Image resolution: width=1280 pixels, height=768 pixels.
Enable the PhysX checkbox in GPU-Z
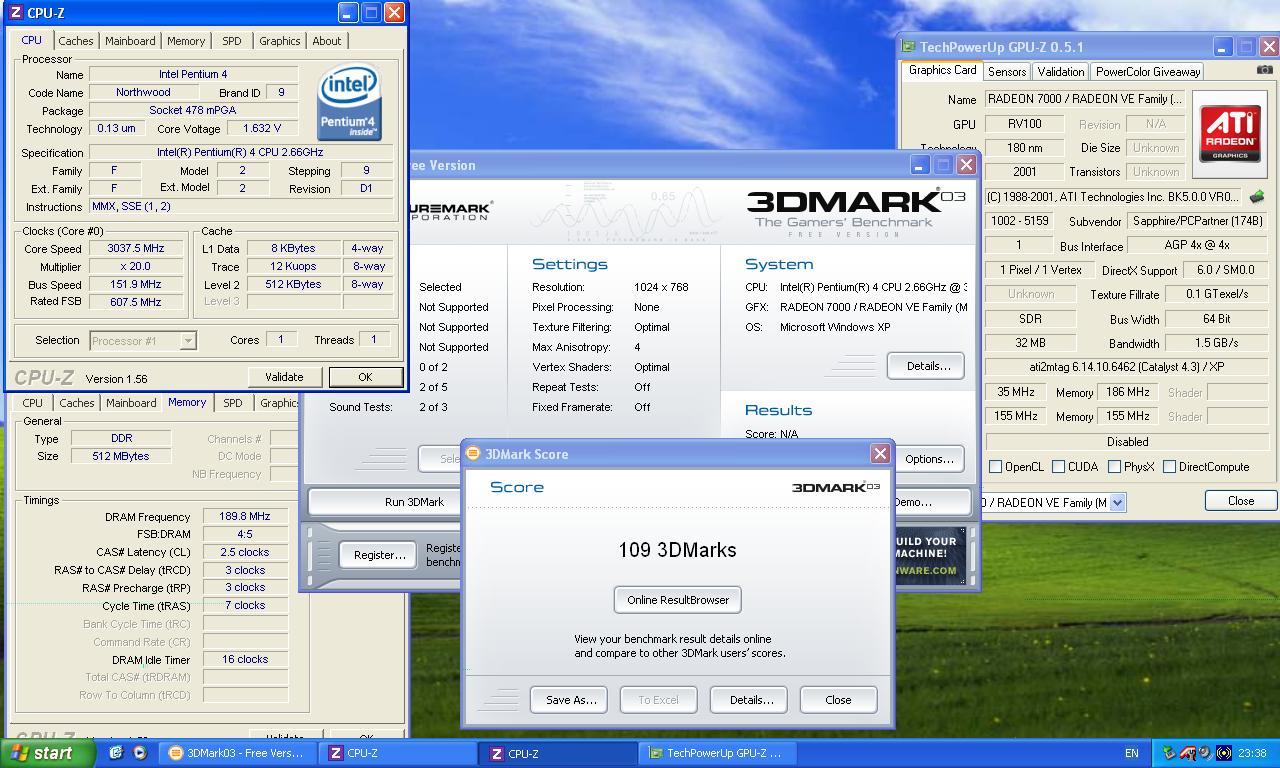pos(1114,467)
